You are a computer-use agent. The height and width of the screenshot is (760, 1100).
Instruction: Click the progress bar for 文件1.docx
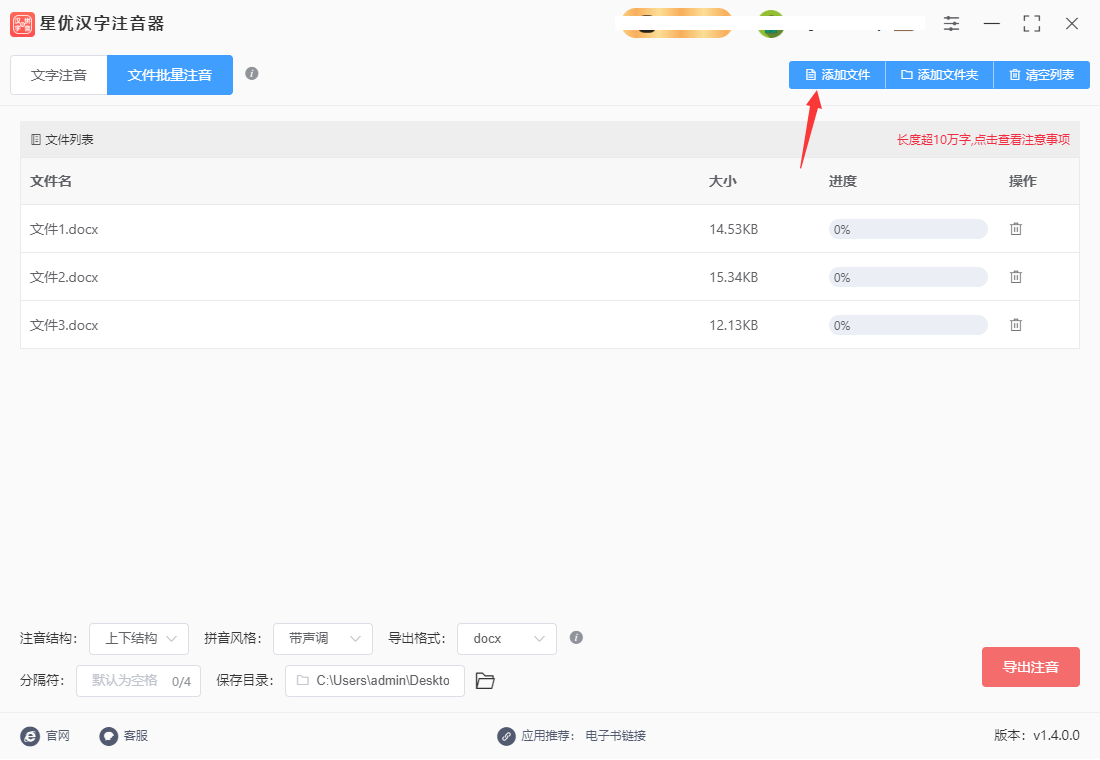[908, 229]
